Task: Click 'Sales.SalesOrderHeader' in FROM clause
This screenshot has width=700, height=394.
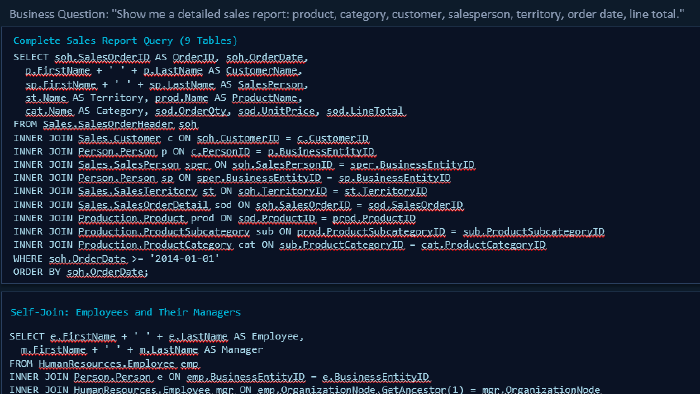Action: pos(108,124)
